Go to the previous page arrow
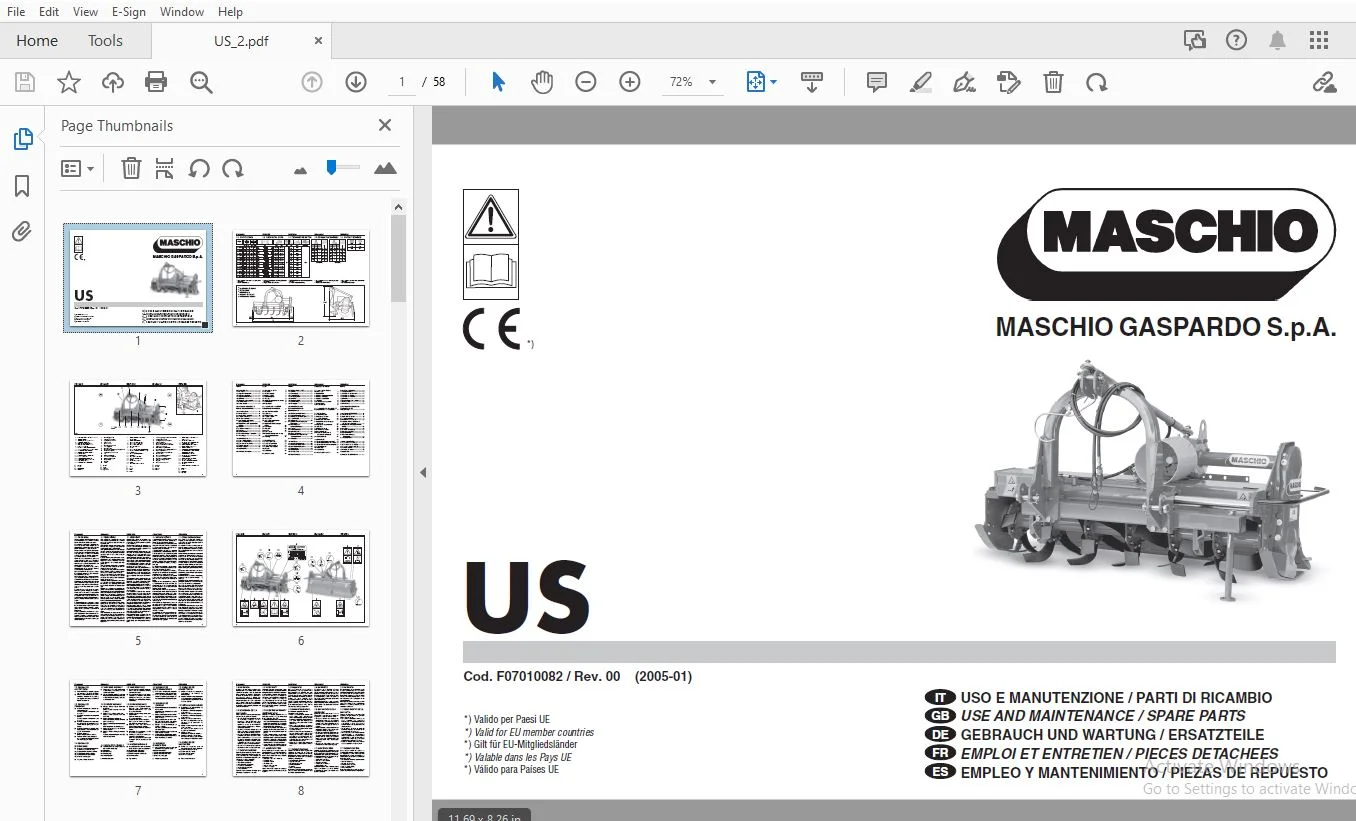This screenshot has width=1356, height=821. coord(312,82)
